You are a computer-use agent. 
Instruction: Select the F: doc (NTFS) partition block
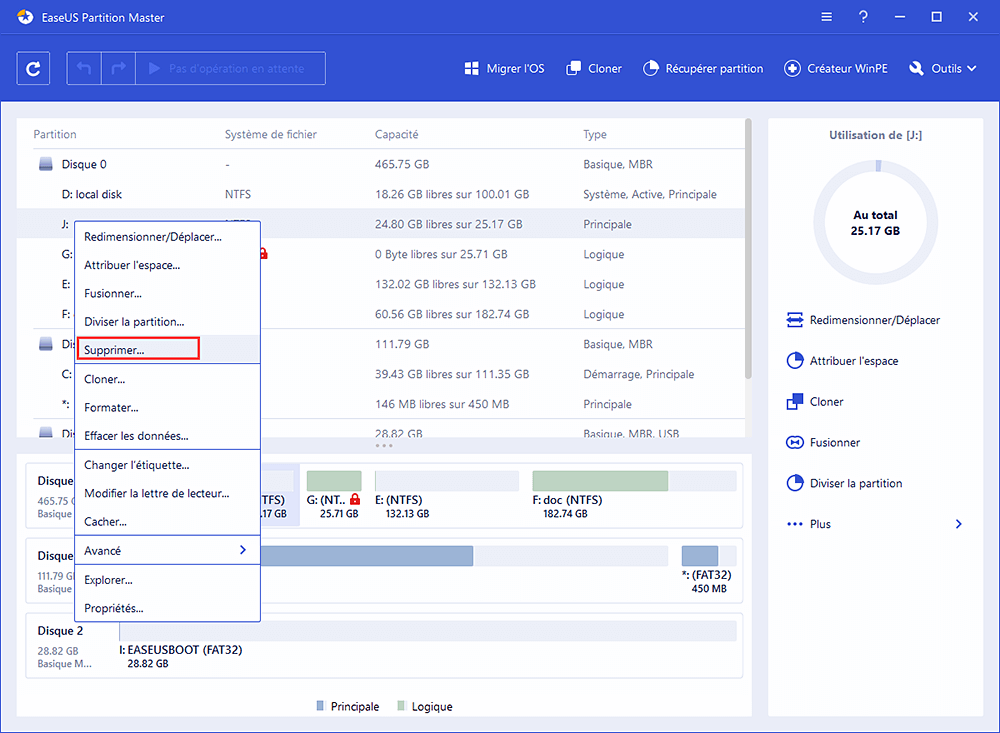pyautogui.click(x=634, y=494)
